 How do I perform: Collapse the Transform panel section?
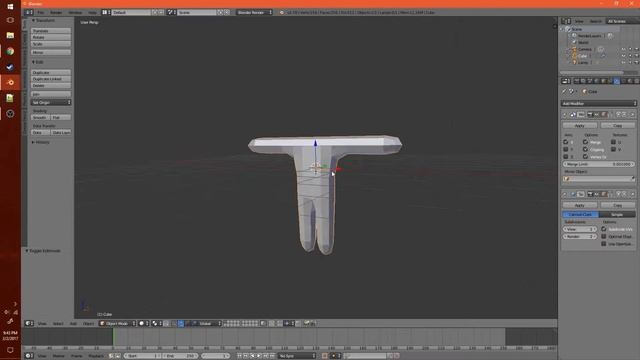(x=44, y=20)
